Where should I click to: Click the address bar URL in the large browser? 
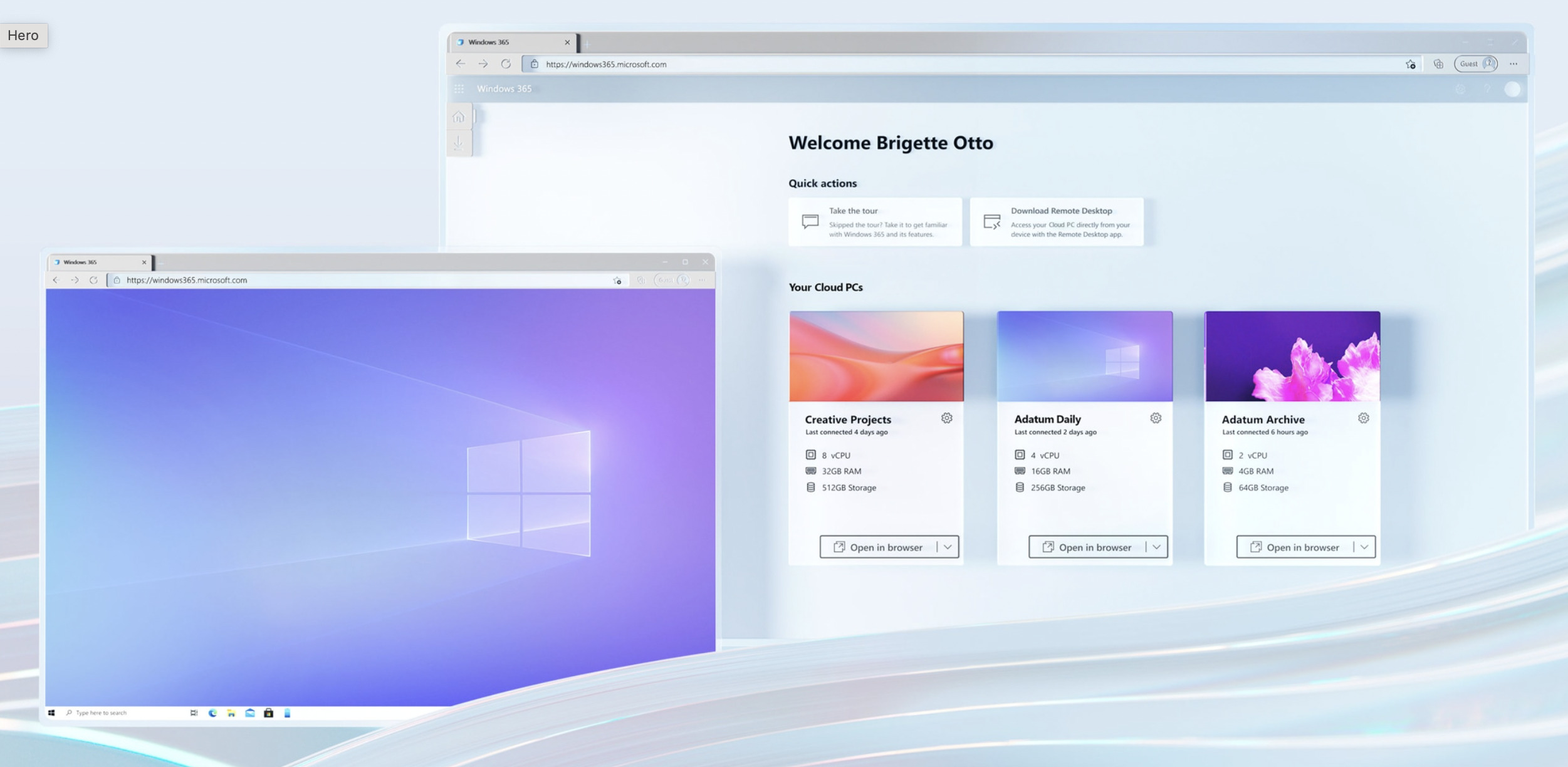(606, 64)
